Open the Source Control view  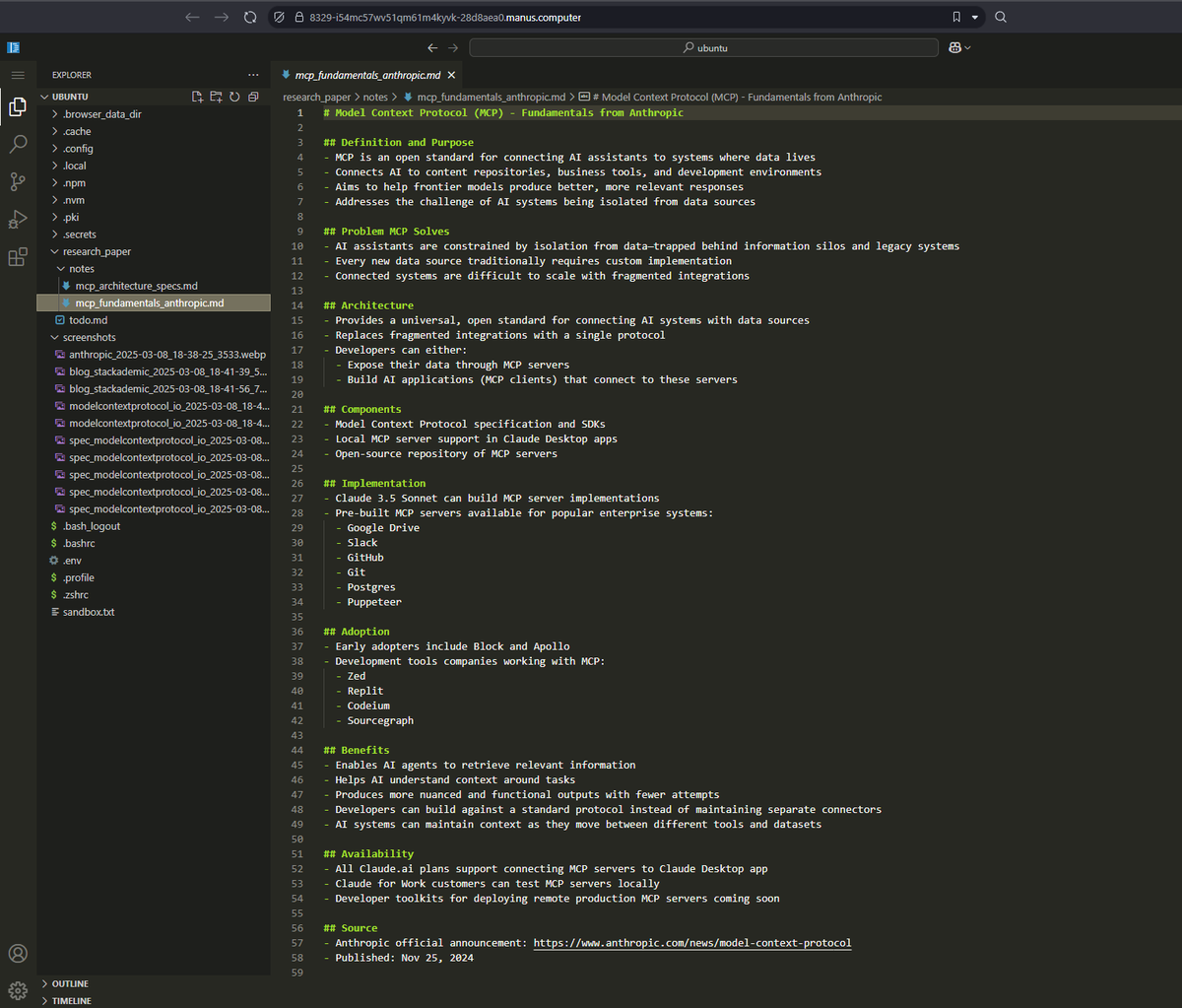point(18,181)
